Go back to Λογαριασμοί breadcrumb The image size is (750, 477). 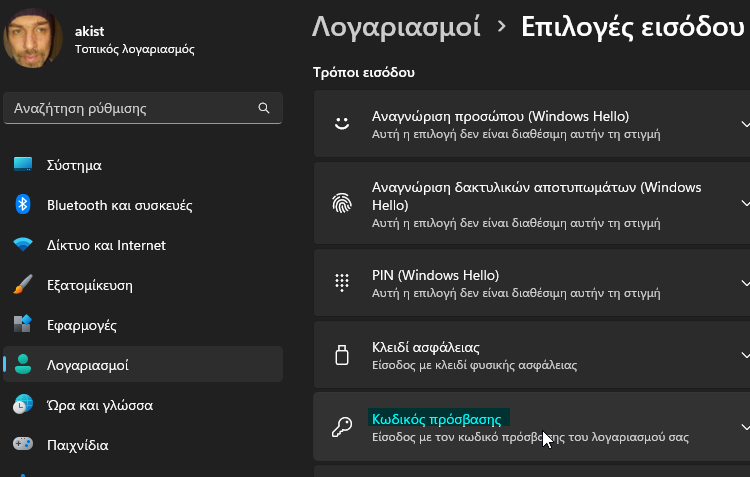click(396, 27)
